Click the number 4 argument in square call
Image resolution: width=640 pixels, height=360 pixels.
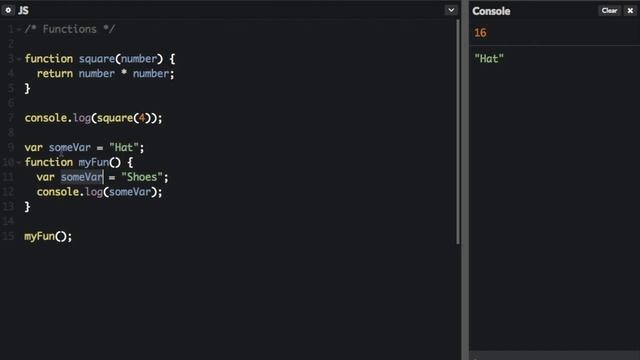(142, 118)
